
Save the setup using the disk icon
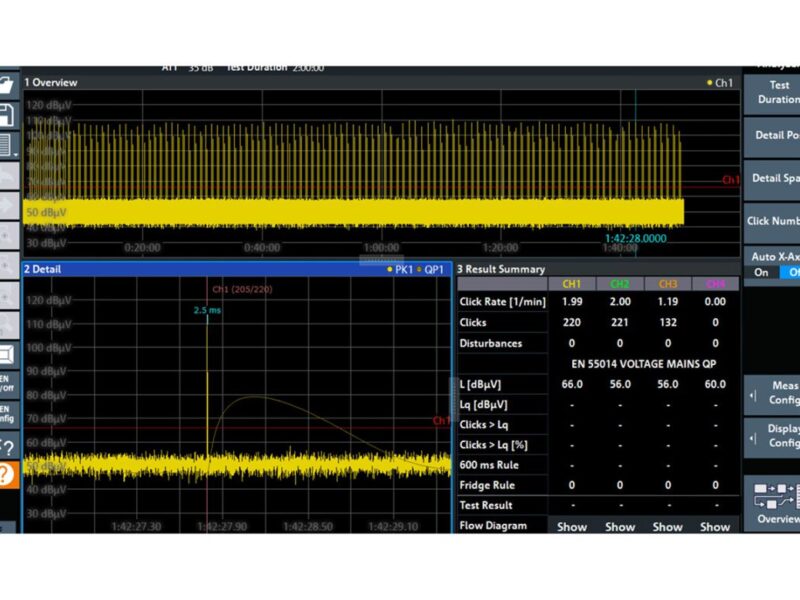(x=8, y=113)
